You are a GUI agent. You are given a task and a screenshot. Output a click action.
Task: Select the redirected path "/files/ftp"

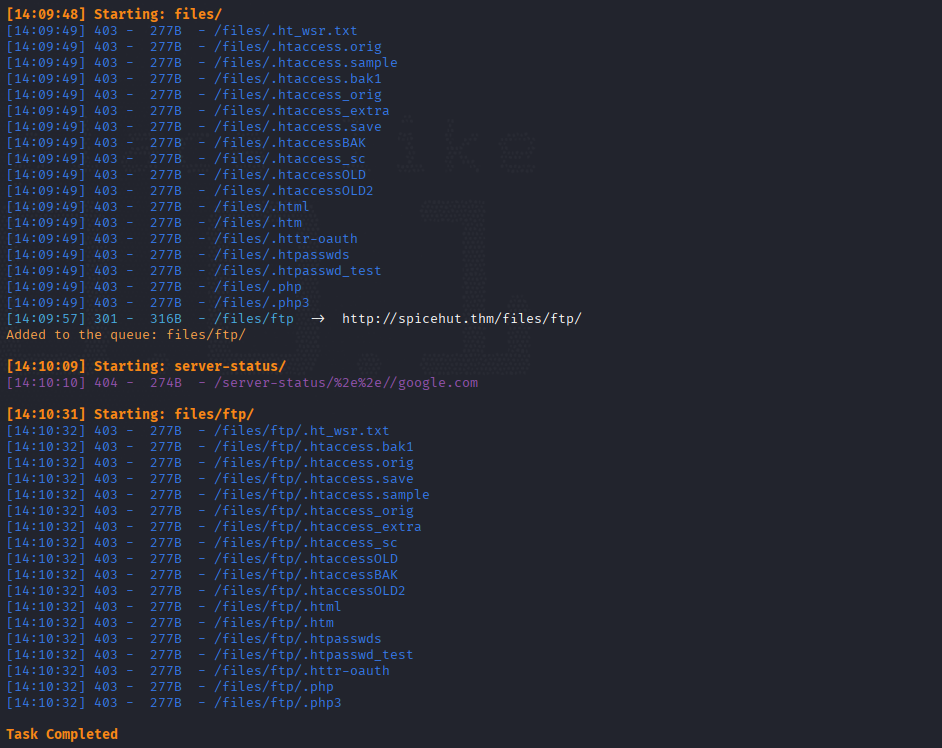(254, 319)
